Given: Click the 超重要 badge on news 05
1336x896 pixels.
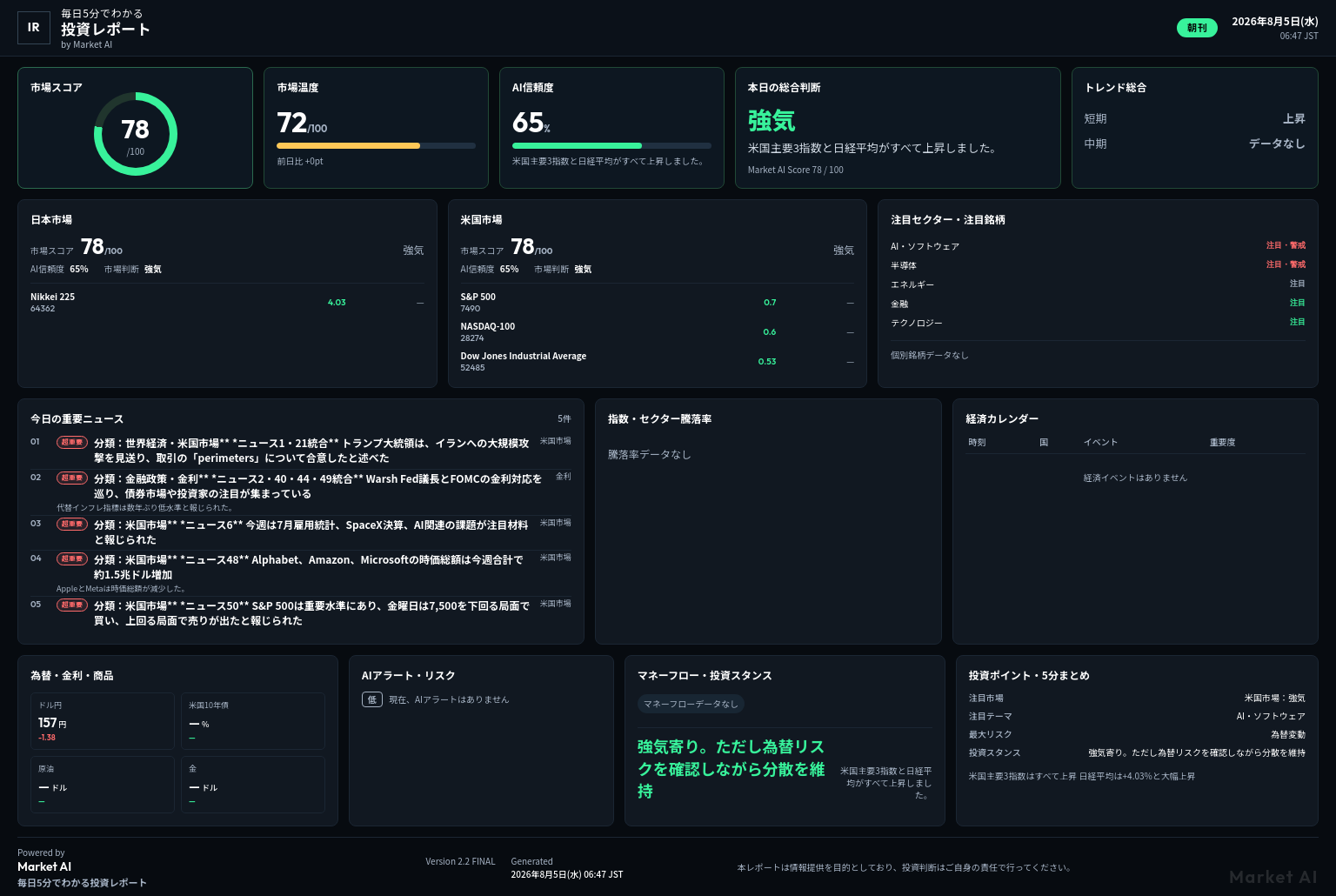Looking at the screenshot, I should pyautogui.click(x=72, y=605).
